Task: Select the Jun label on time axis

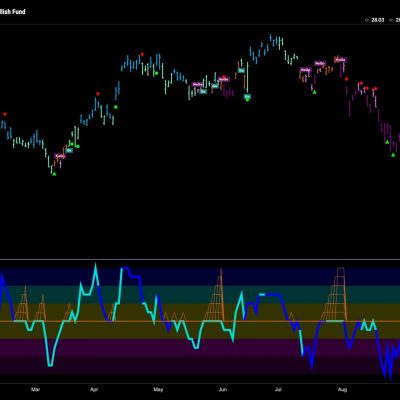Action: (x=222, y=389)
